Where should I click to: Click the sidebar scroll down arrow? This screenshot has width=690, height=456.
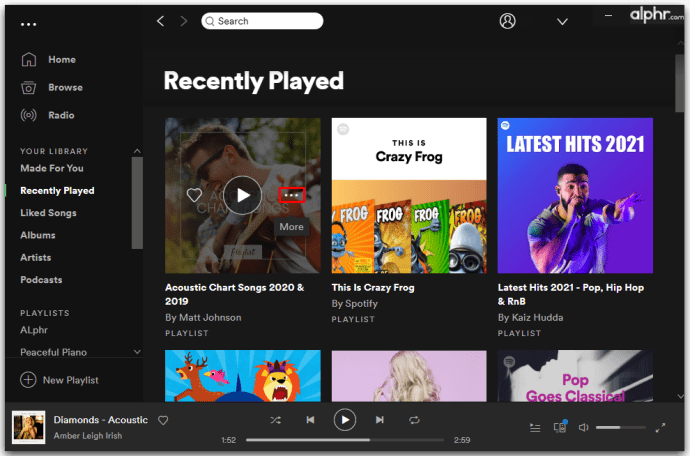click(137, 352)
